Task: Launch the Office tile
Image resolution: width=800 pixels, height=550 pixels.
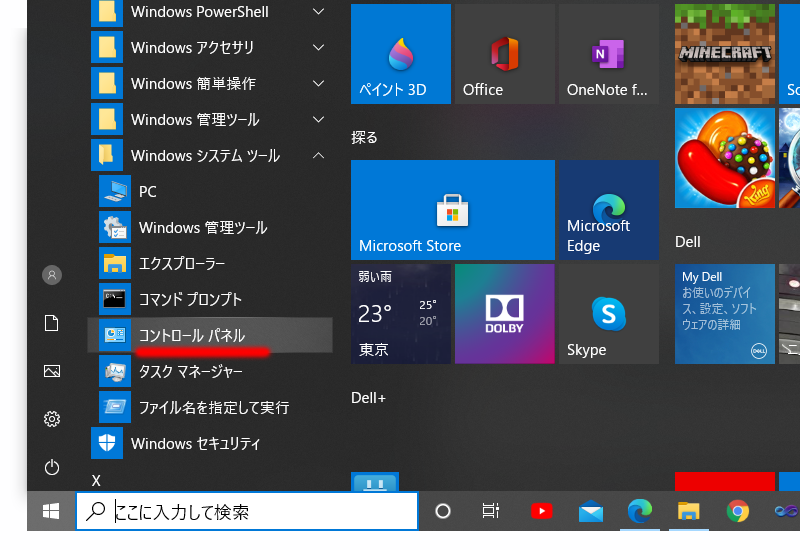Action: click(x=505, y=54)
